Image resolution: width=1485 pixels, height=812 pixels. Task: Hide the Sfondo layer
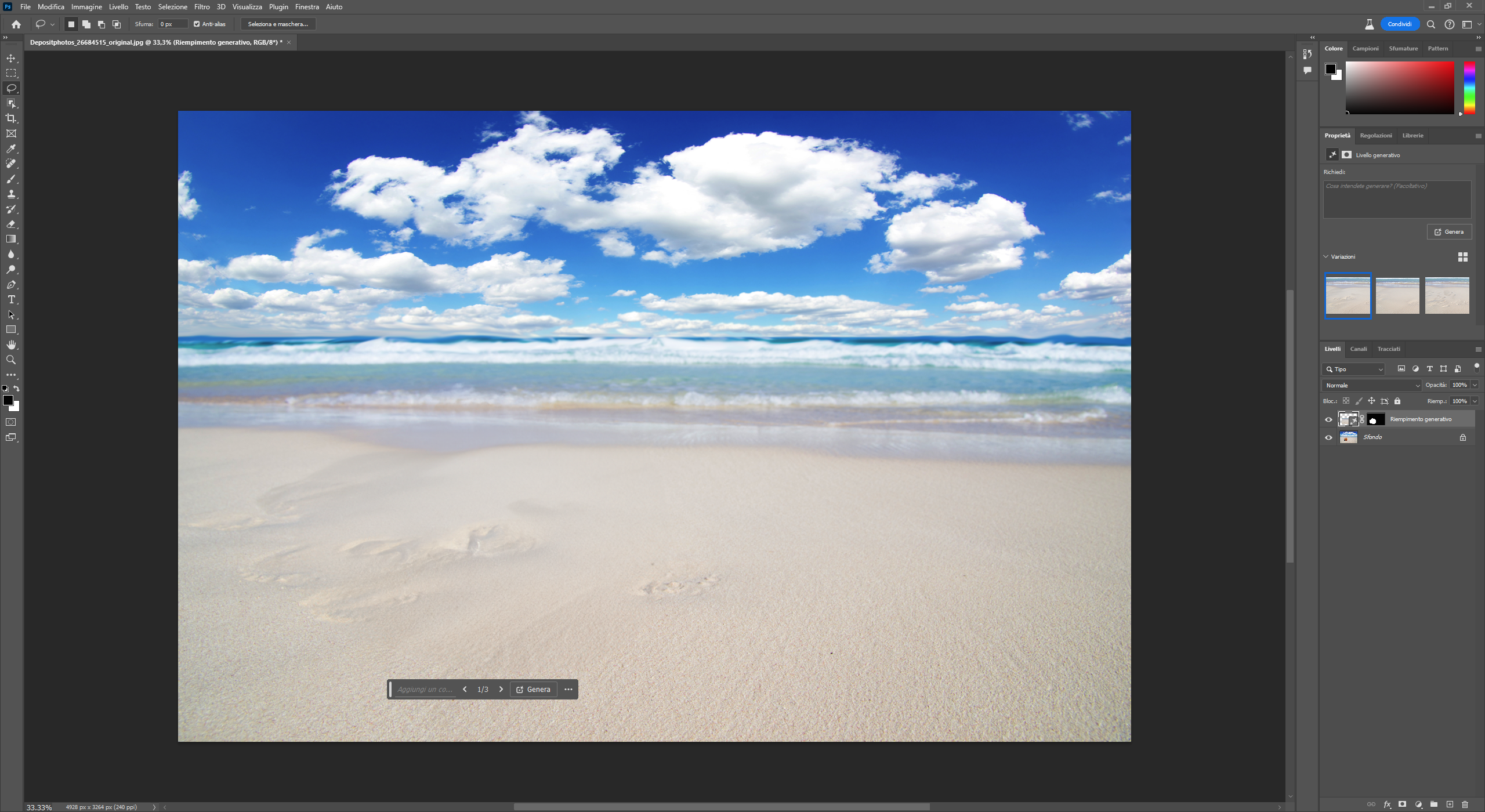click(1328, 438)
